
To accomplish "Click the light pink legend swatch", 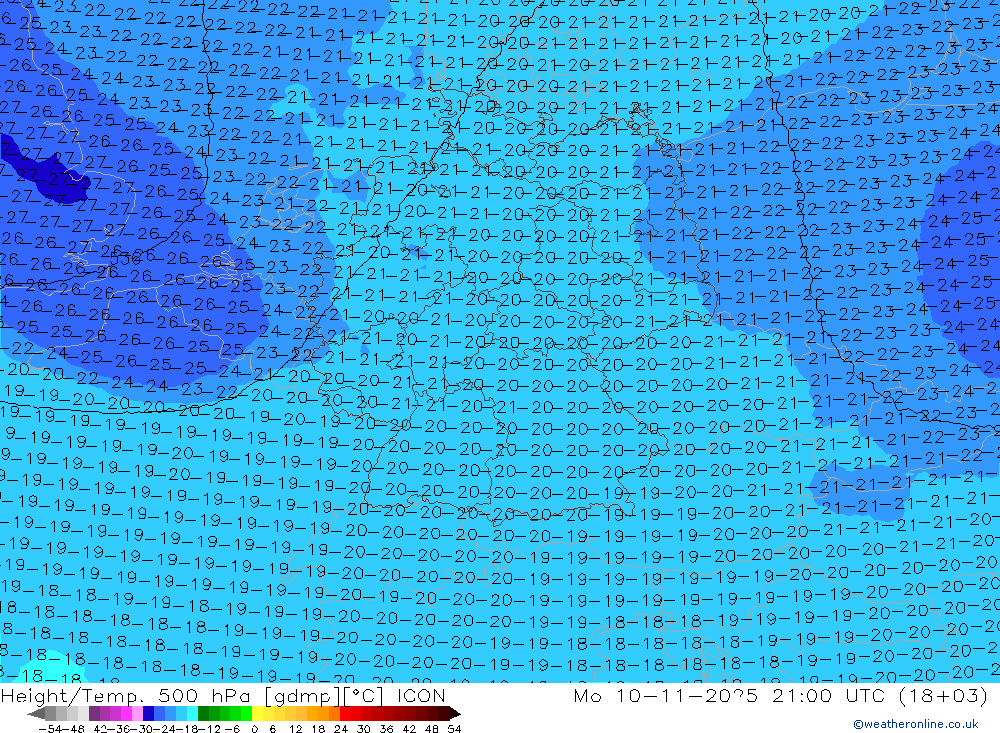I will click(137, 713).
